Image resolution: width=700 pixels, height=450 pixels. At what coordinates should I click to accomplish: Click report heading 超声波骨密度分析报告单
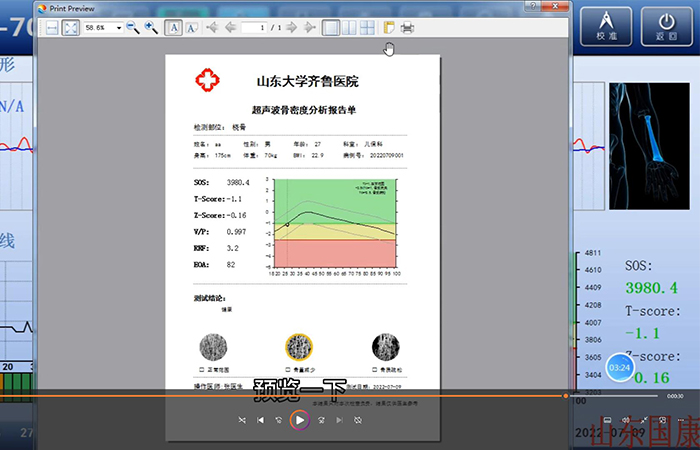[x=304, y=110]
